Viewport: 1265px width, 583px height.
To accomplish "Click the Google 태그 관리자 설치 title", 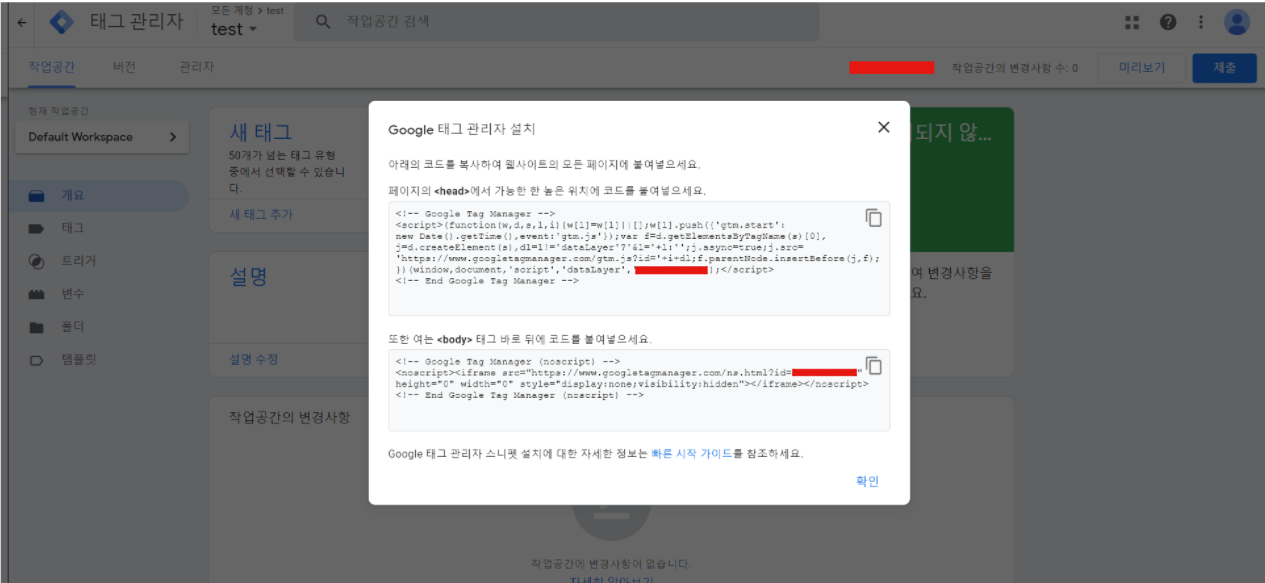I will tap(462, 129).
